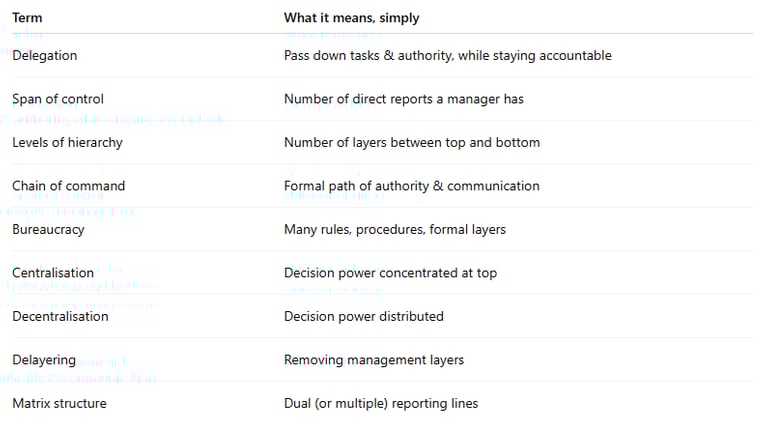The height and width of the screenshot is (430, 768).
Task: Click "Number of direct reports" definition text
Action: pyautogui.click(x=403, y=99)
